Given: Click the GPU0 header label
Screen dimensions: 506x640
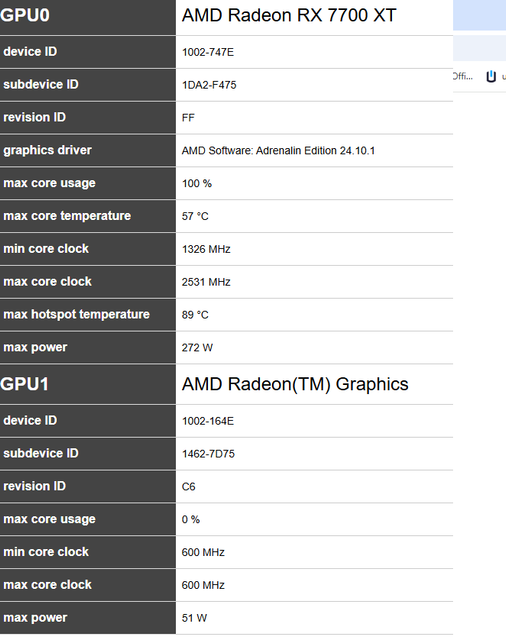Looking at the screenshot, I should [x=25, y=16].
